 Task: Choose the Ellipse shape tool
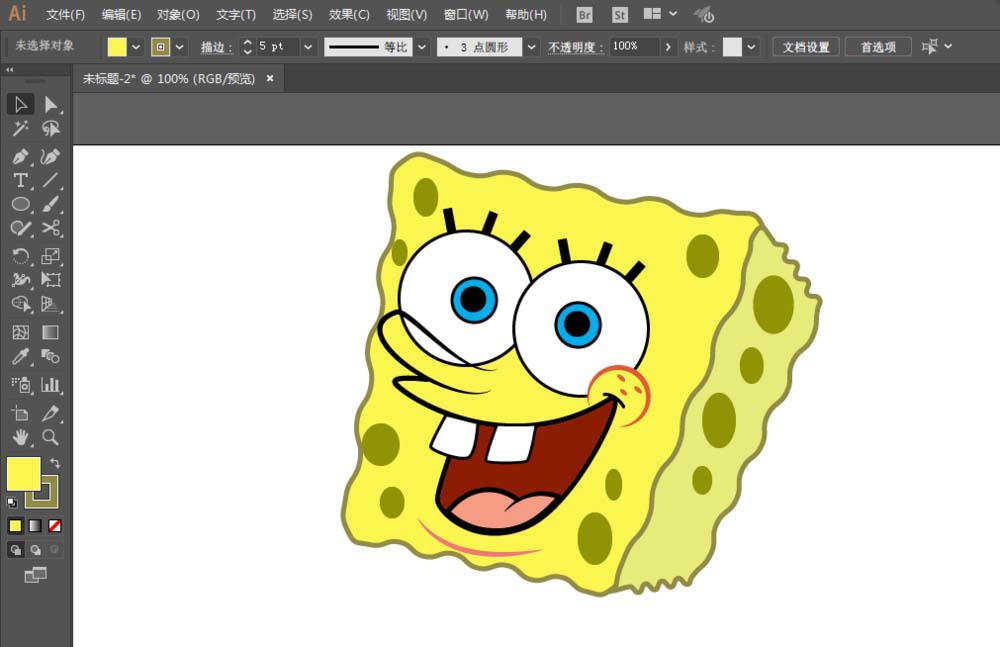20,205
